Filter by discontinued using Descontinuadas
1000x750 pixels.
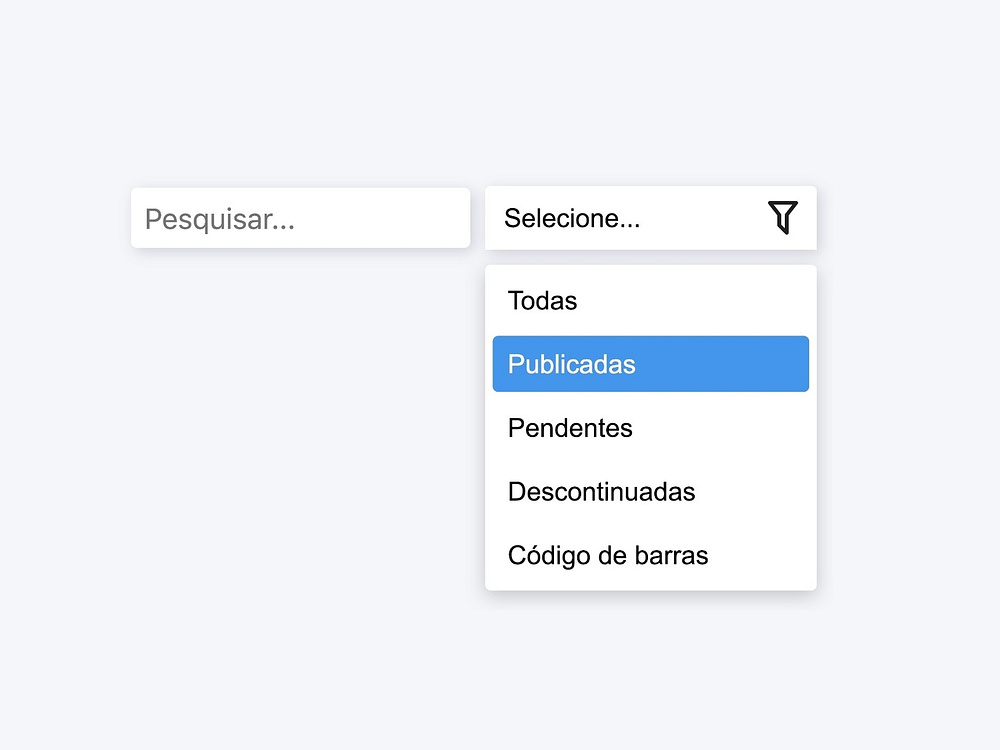click(601, 492)
